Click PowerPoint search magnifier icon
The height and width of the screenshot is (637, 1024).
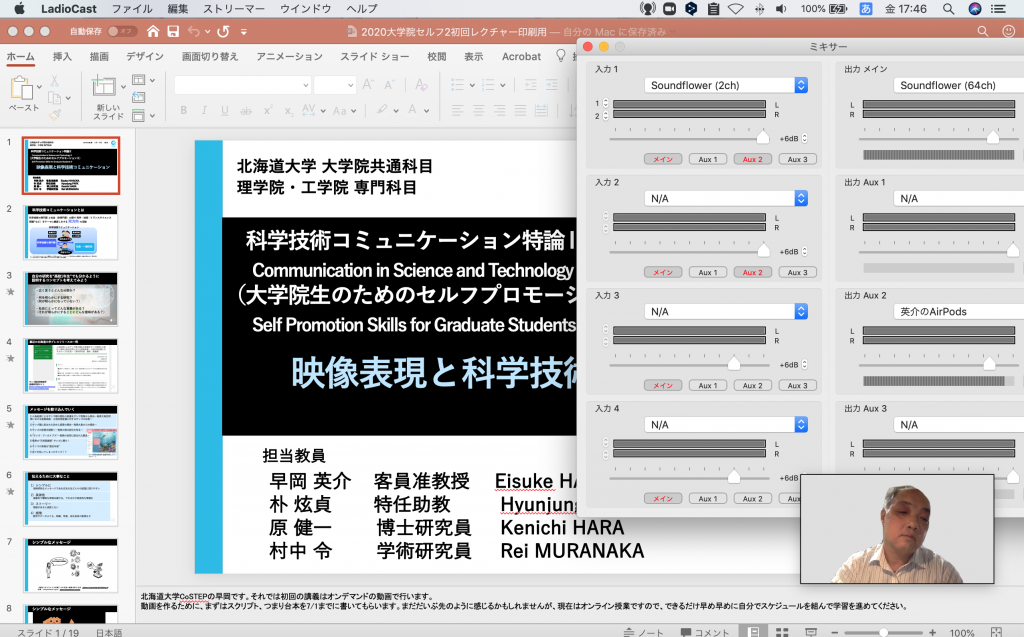click(x=982, y=31)
